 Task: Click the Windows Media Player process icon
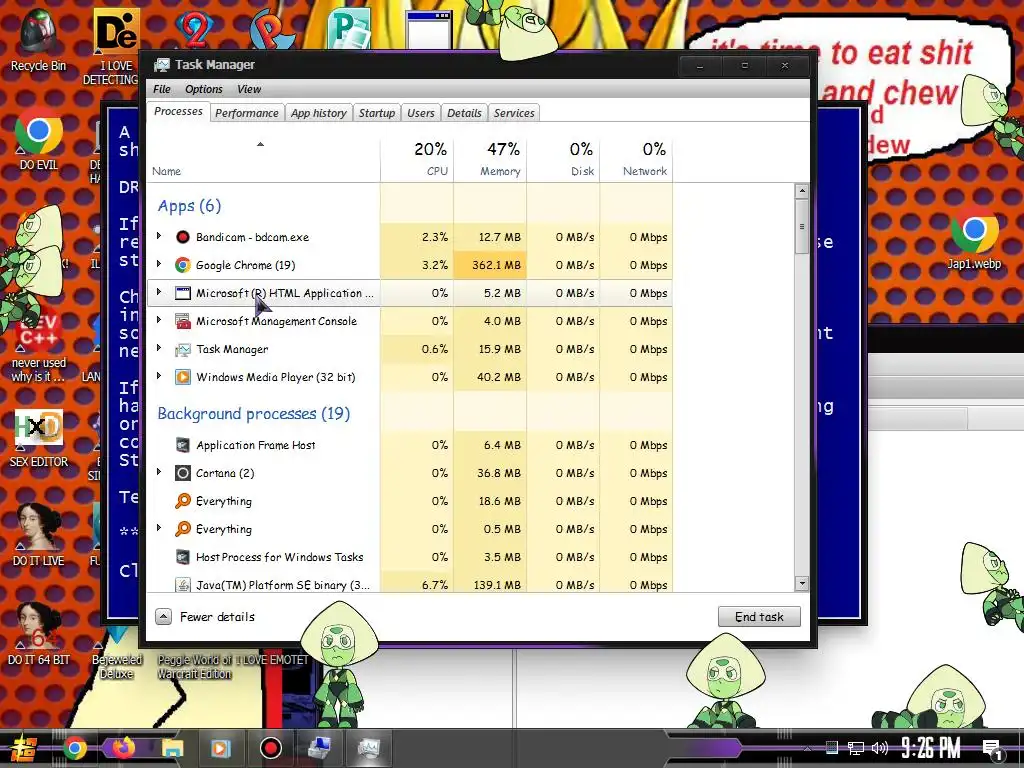[183, 377]
